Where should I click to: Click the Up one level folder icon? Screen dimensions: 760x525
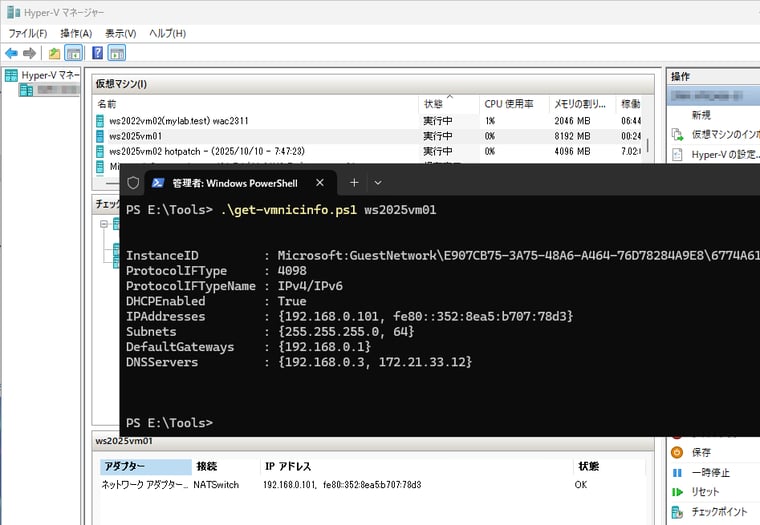click(54, 53)
